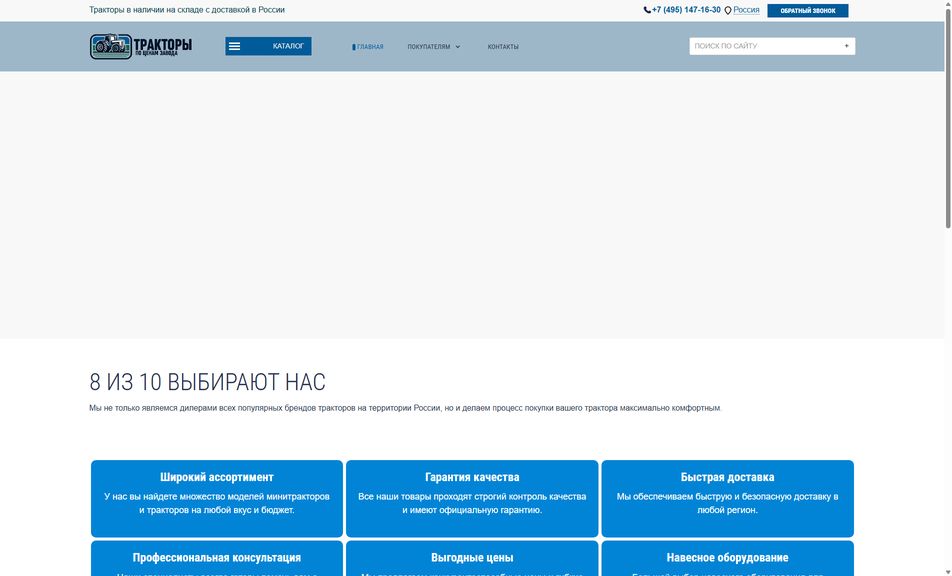Click the Тракторы site name text

163,44
